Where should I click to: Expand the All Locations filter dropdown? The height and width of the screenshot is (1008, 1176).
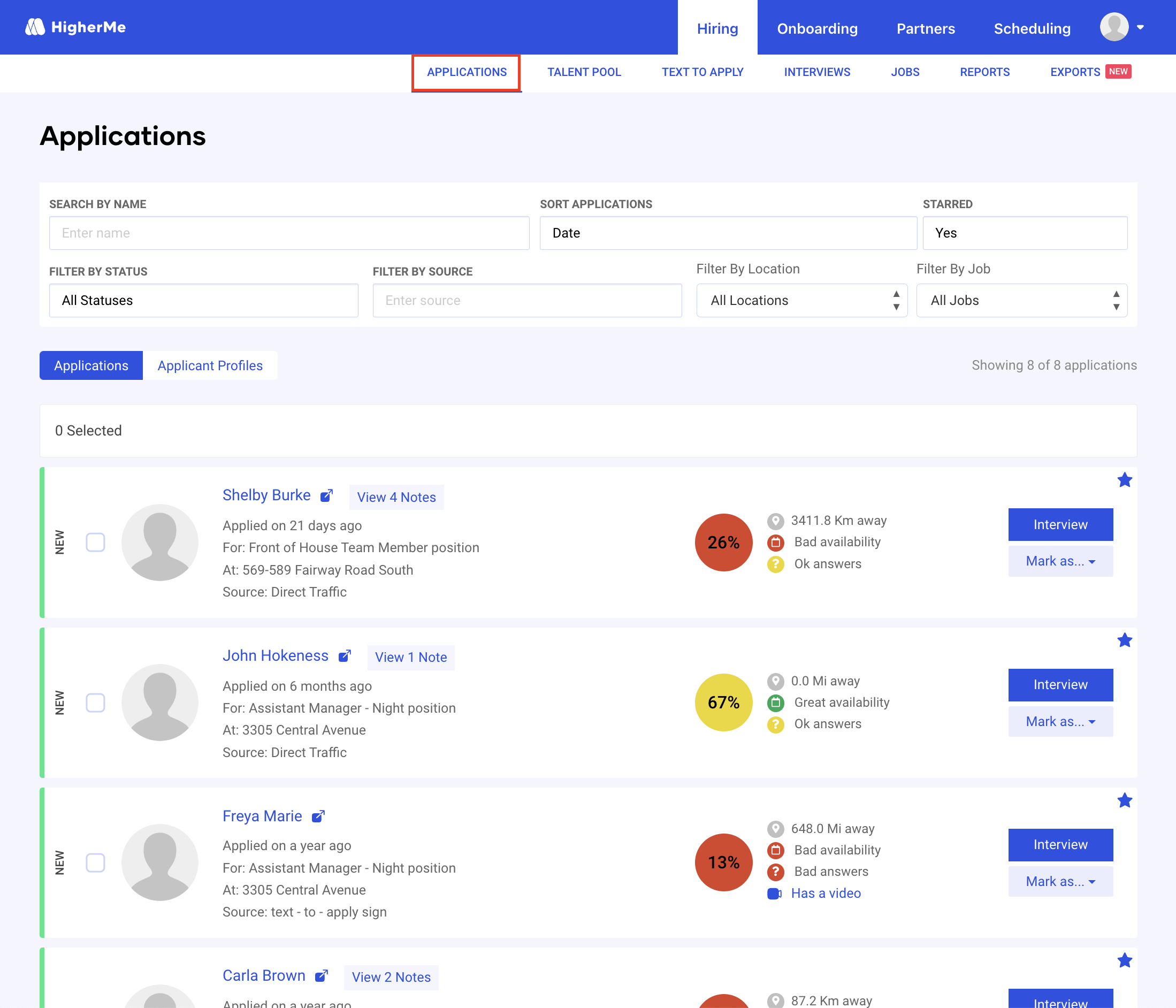pos(801,300)
